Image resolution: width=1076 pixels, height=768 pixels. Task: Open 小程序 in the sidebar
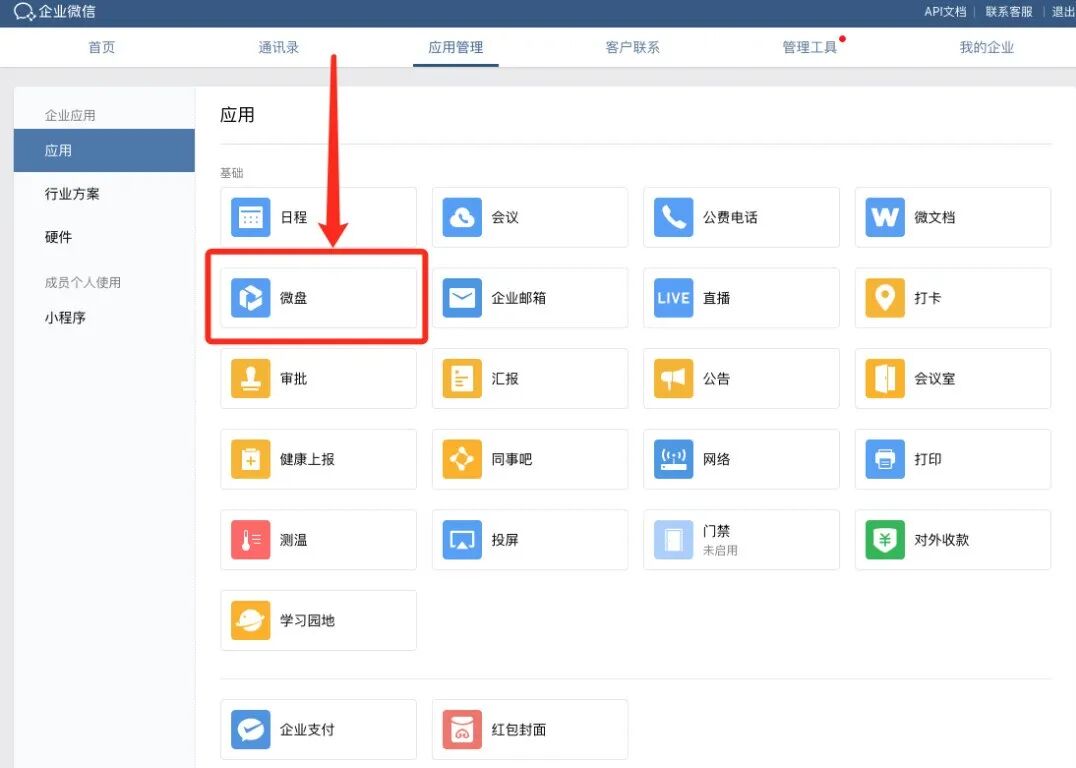tap(65, 318)
